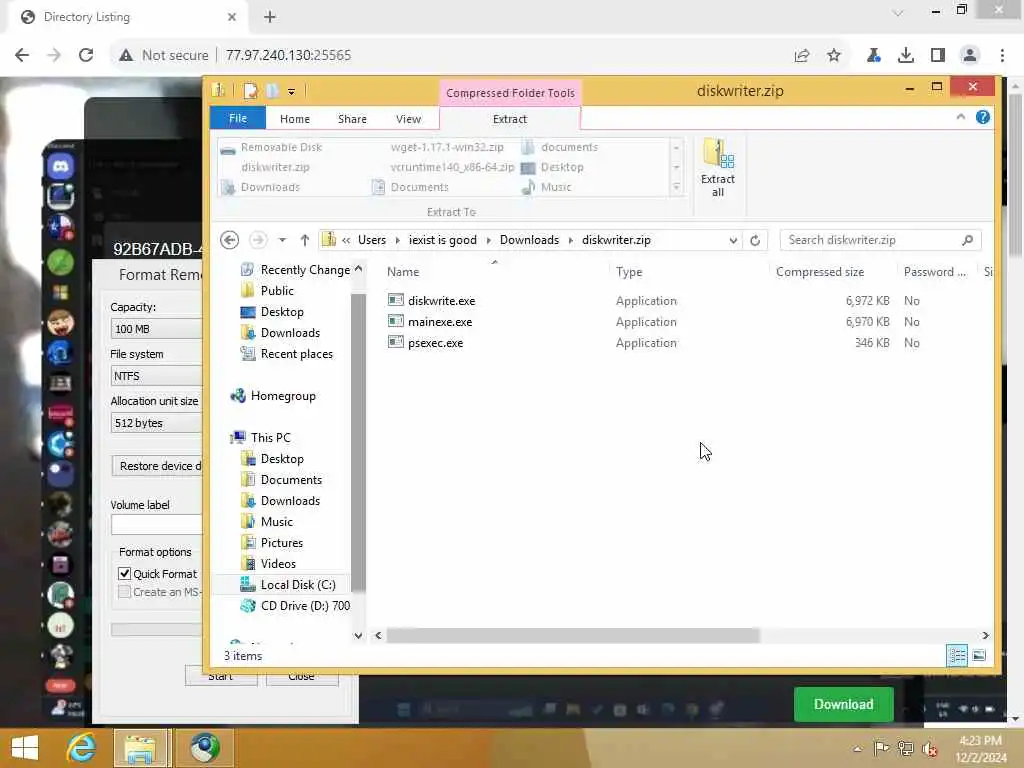Click the Extract all icon
Viewport: 1024px width, 768px height.
pyautogui.click(x=718, y=167)
